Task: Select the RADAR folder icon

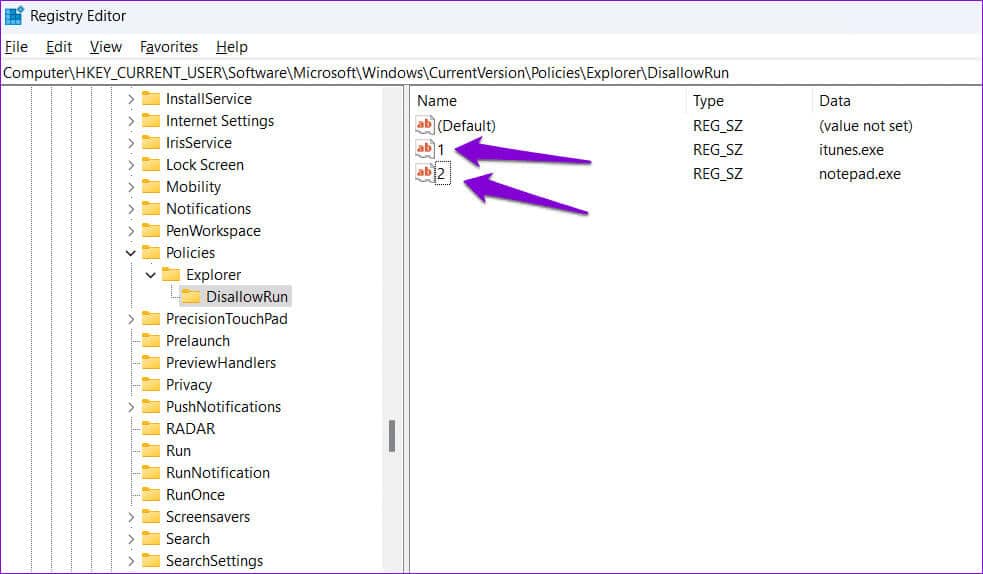Action: pyautogui.click(x=151, y=428)
